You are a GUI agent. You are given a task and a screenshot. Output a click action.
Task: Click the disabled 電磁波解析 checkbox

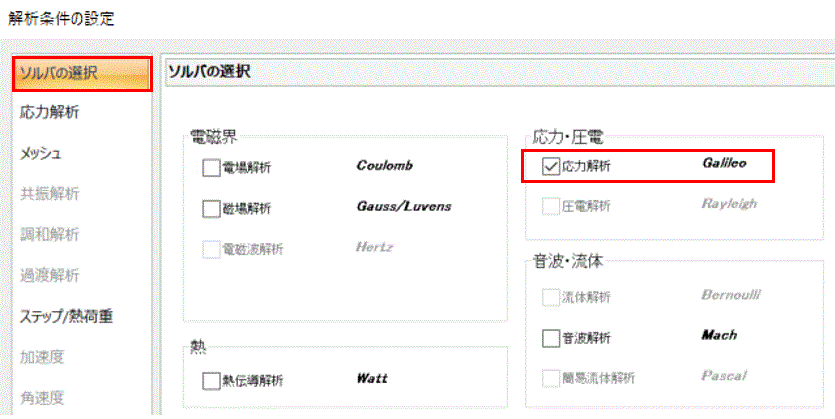211,249
